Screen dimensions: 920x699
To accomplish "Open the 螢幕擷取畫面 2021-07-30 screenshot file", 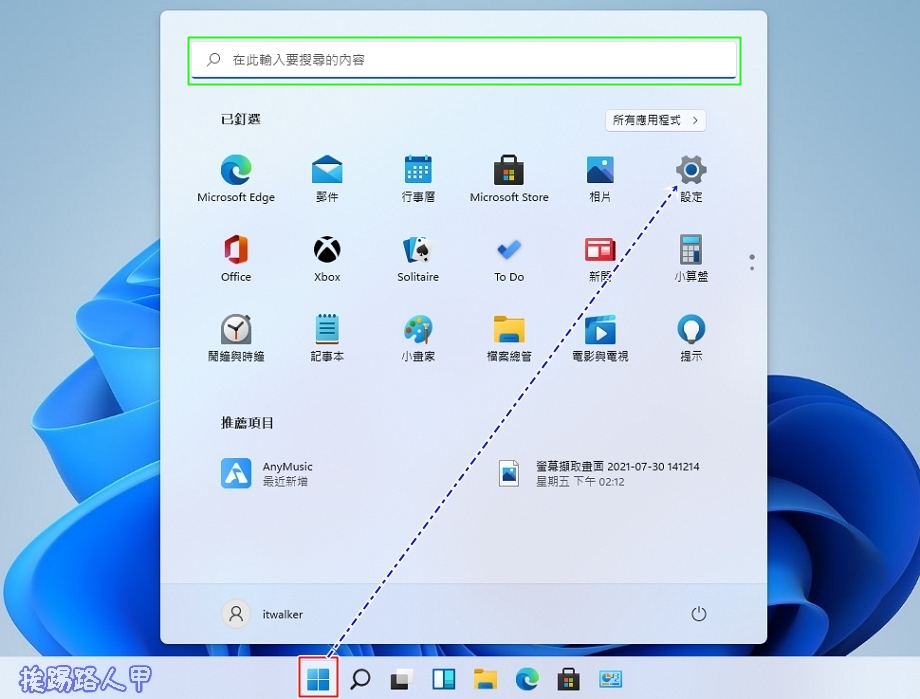I will click(598, 473).
